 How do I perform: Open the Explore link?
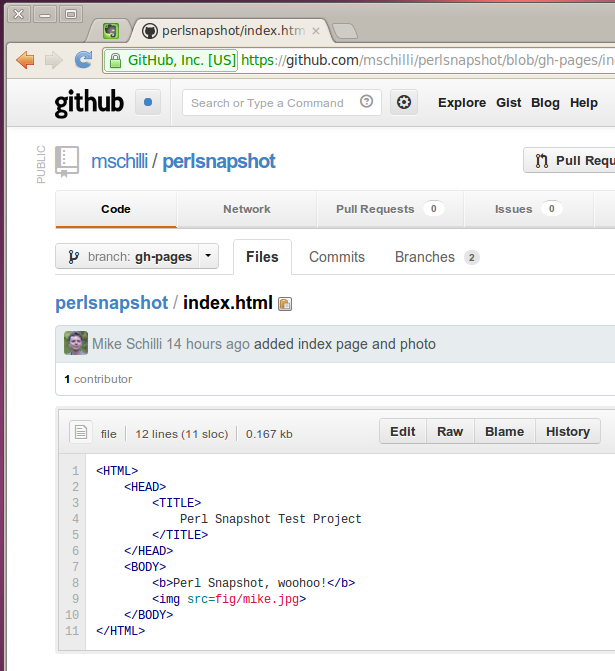point(462,103)
